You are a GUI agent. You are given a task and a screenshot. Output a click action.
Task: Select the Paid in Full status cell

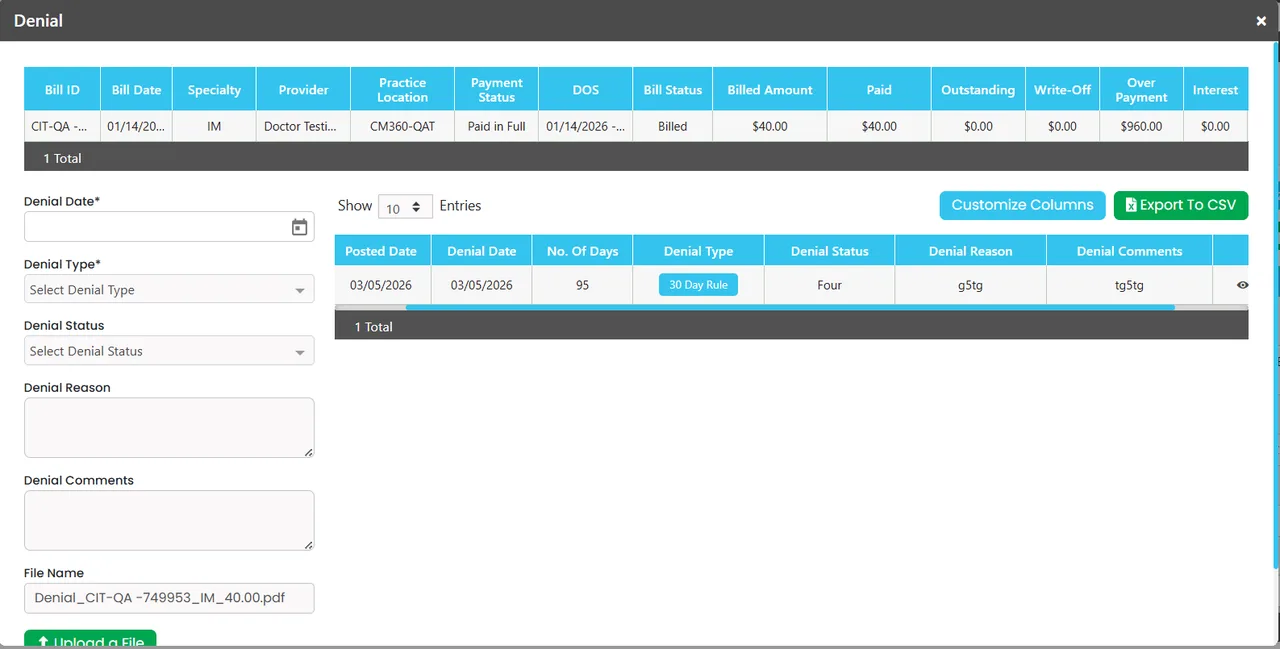click(x=497, y=127)
